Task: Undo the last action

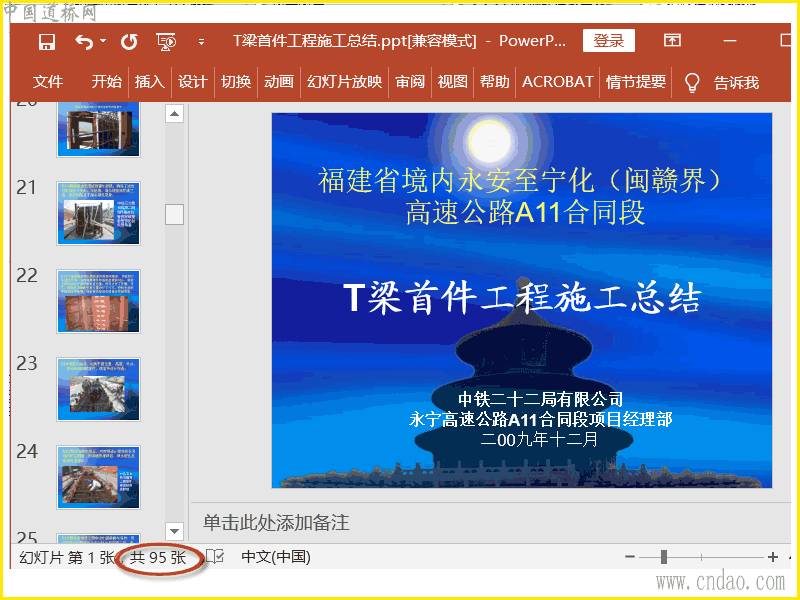Action: tap(84, 42)
